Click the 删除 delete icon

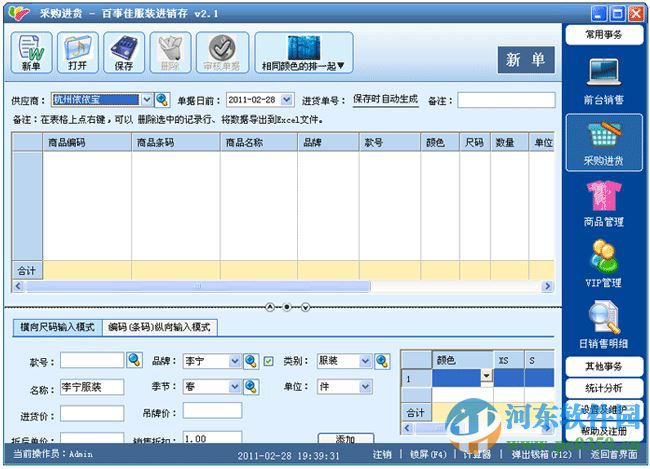tap(170, 53)
